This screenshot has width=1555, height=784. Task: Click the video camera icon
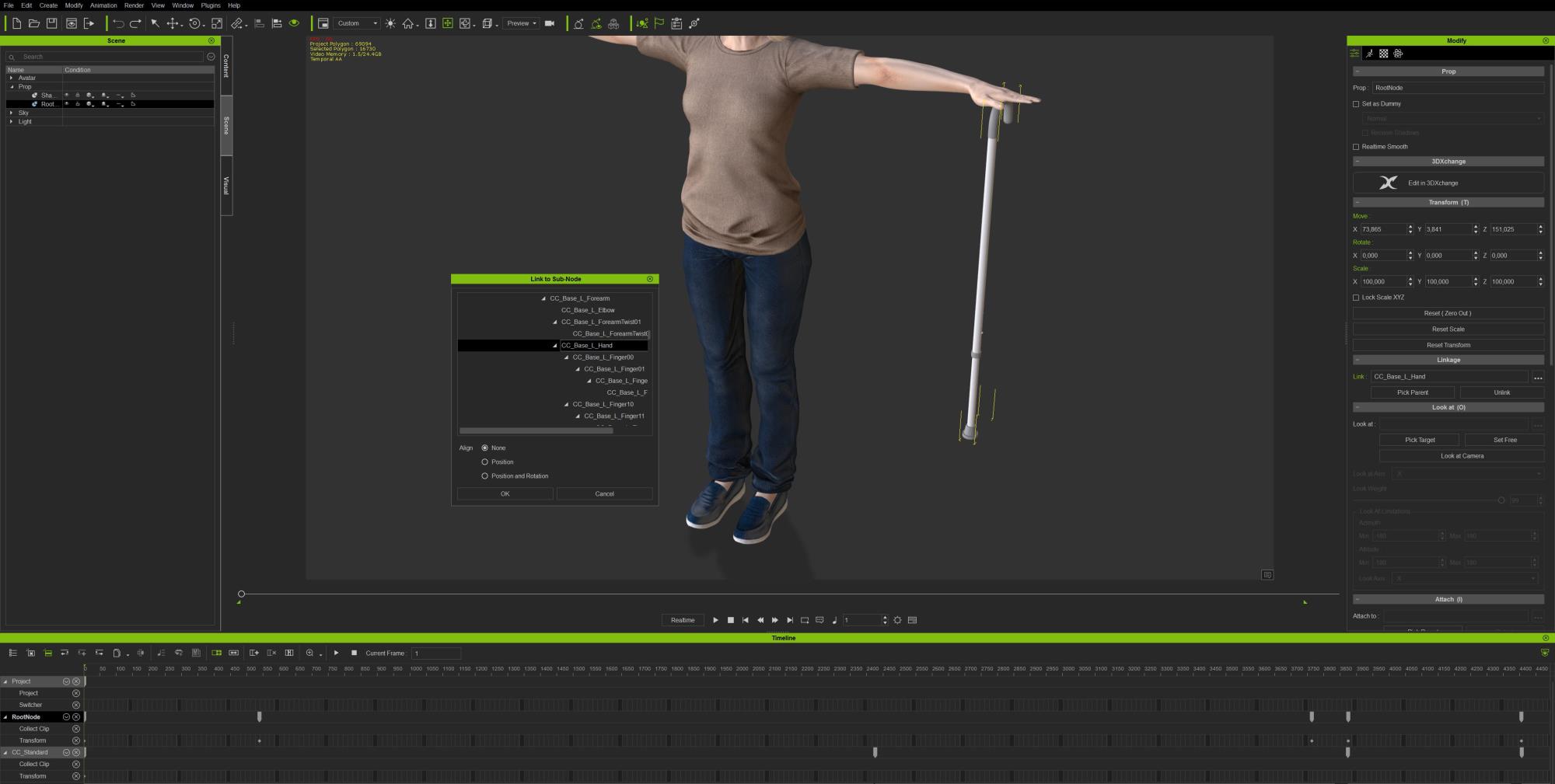click(x=550, y=23)
